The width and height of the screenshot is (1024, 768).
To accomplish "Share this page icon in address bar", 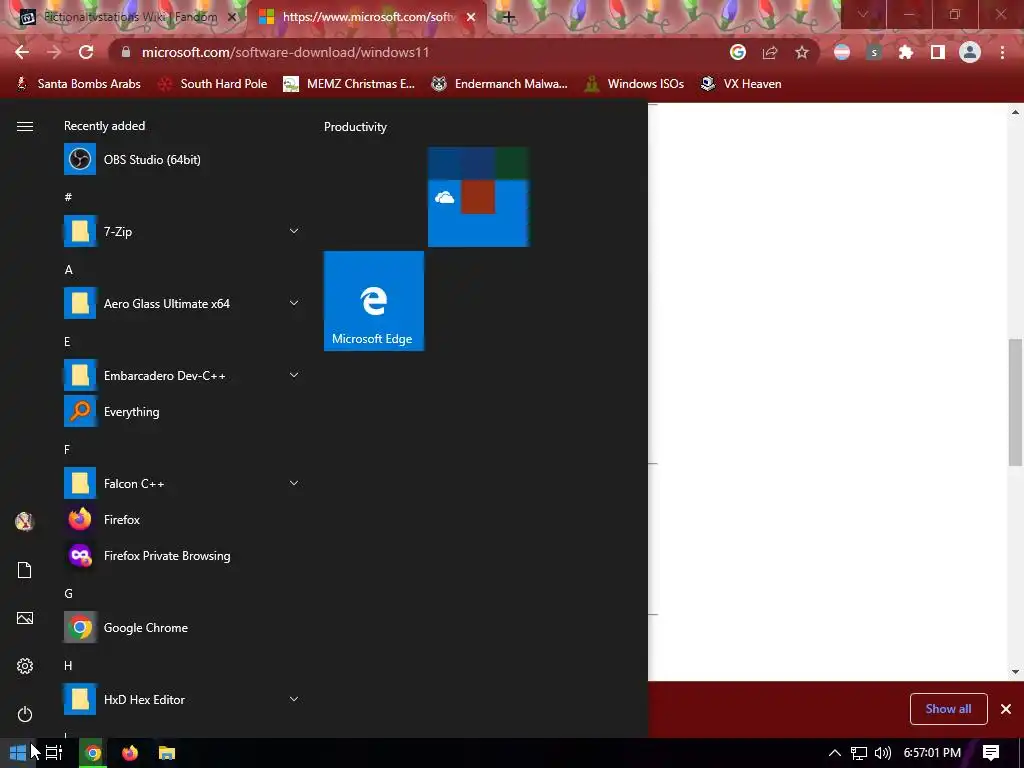I will click(x=770, y=52).
